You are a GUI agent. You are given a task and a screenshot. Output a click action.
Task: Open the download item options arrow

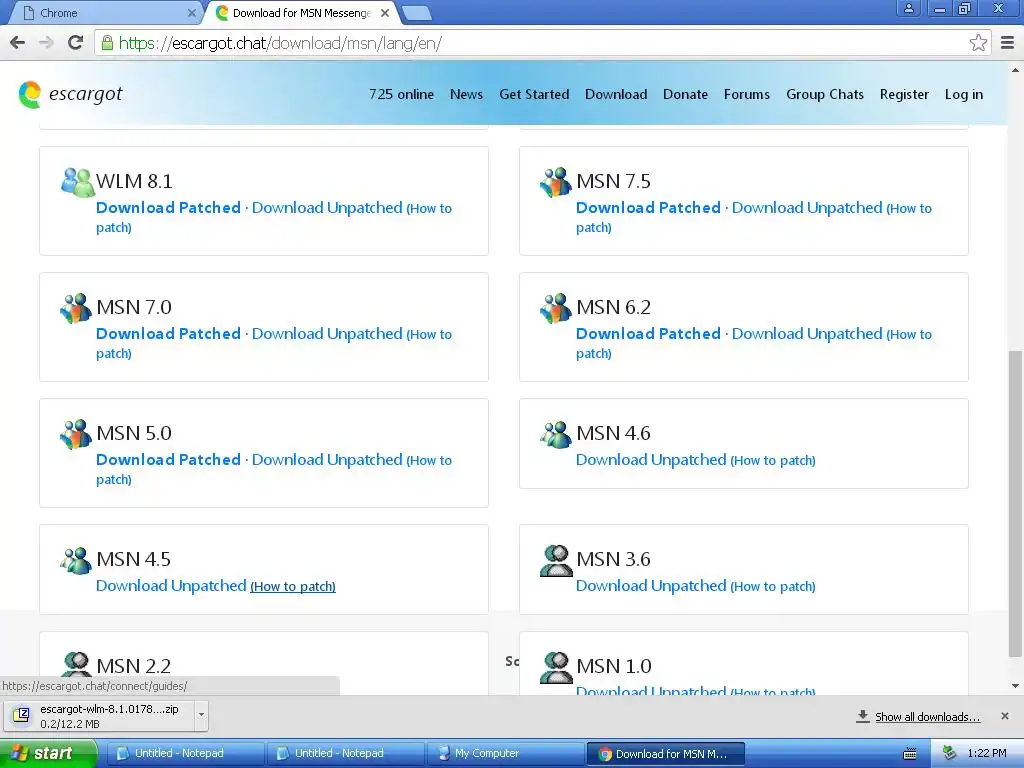201,715
